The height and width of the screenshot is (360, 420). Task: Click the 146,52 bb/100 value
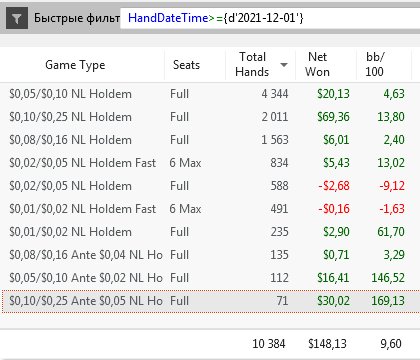tap(388, 278)
